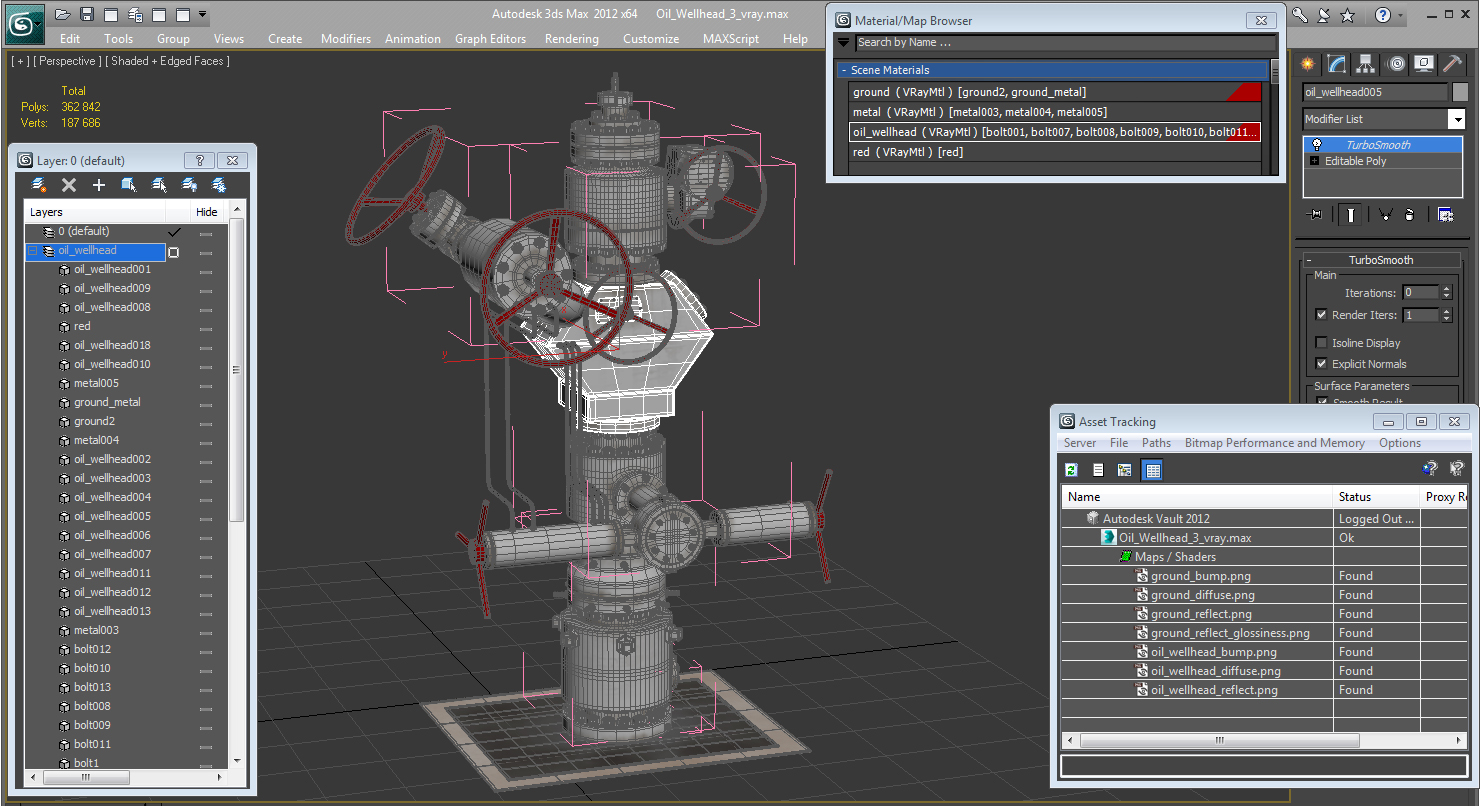
Task: Click the Perspective viewport label
Action: (x=66, y=61)
